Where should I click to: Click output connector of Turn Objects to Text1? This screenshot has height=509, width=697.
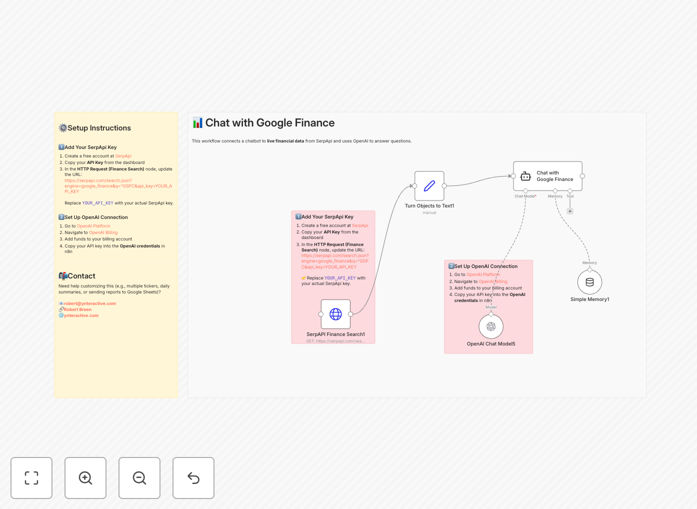click(444, 186)
